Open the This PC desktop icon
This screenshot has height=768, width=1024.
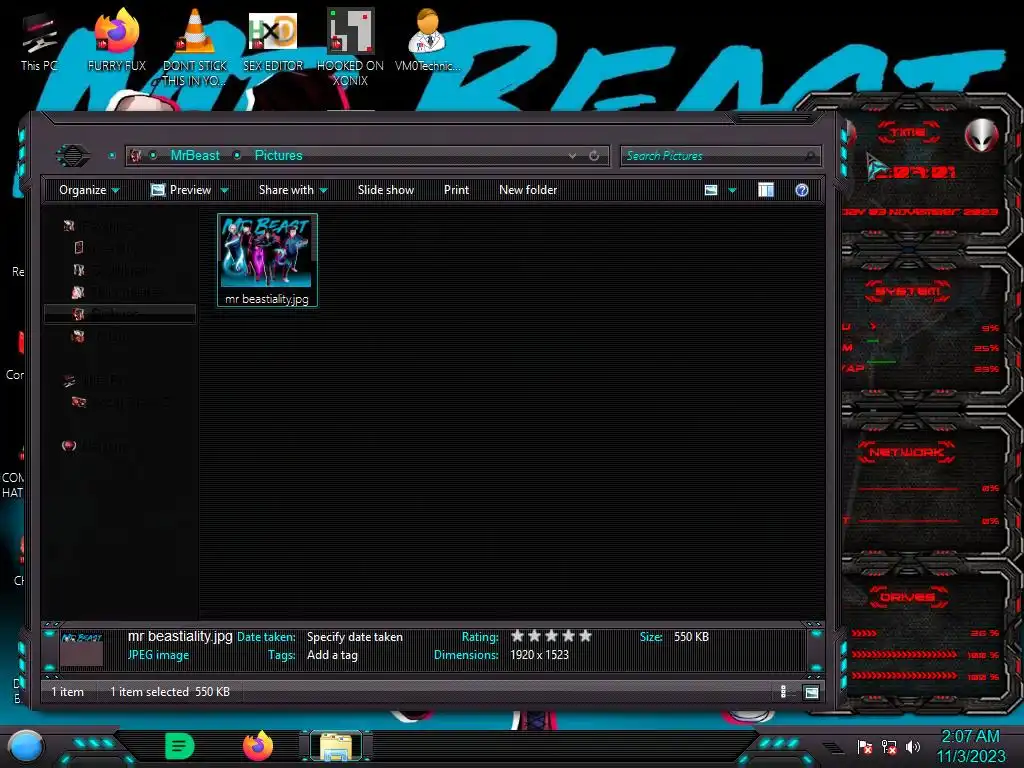click(x=39, y=40)
